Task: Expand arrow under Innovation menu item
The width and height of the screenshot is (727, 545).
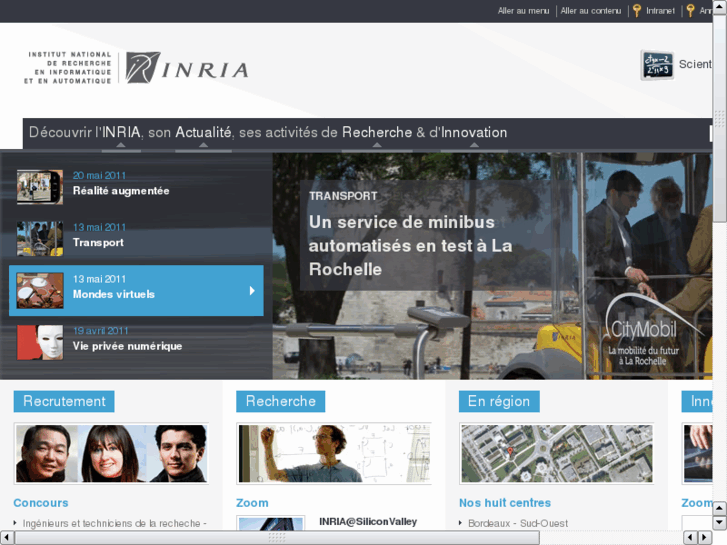Action: tap(474, 145)
